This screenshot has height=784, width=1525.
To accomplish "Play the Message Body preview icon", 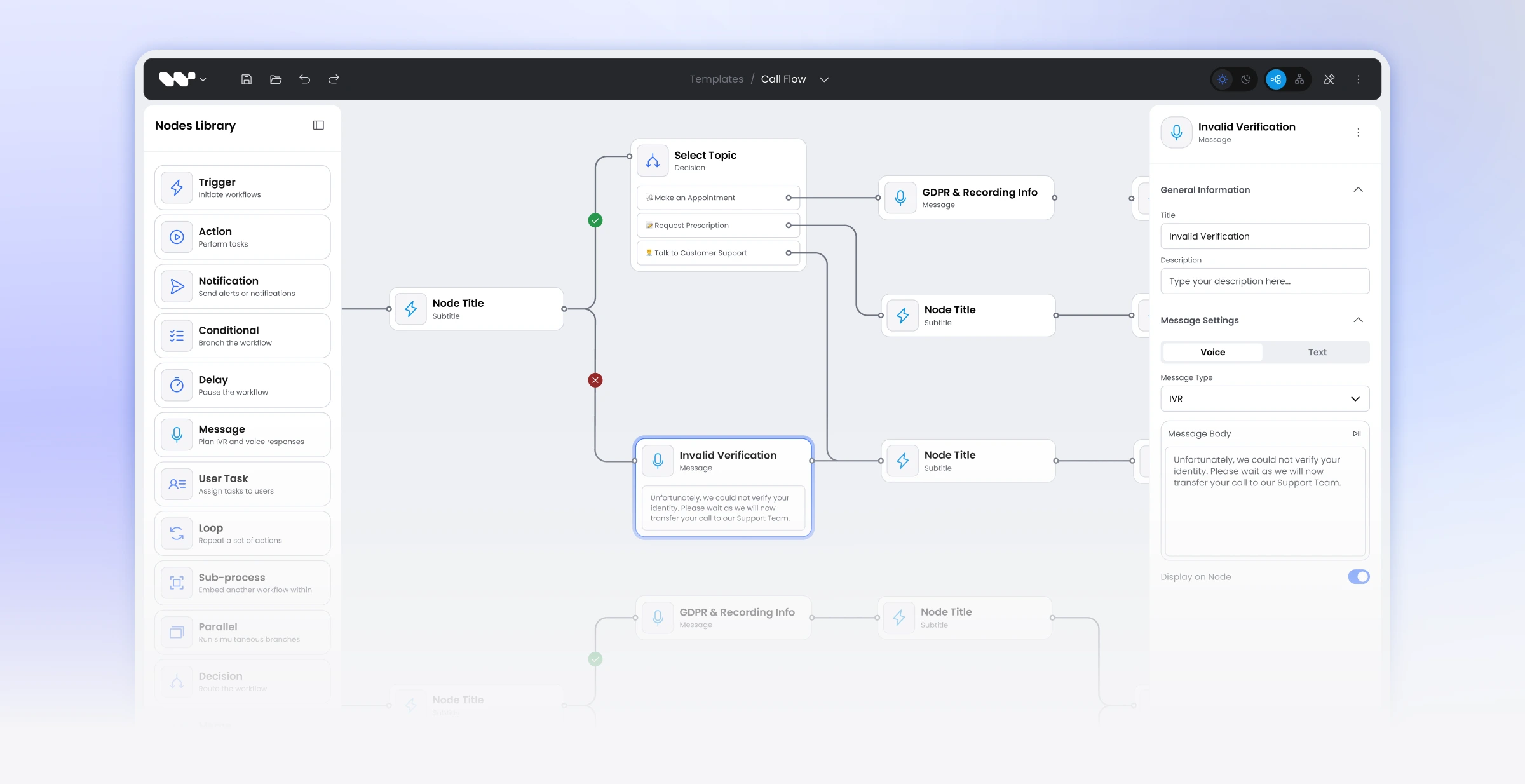I will tap(1357, 434).
